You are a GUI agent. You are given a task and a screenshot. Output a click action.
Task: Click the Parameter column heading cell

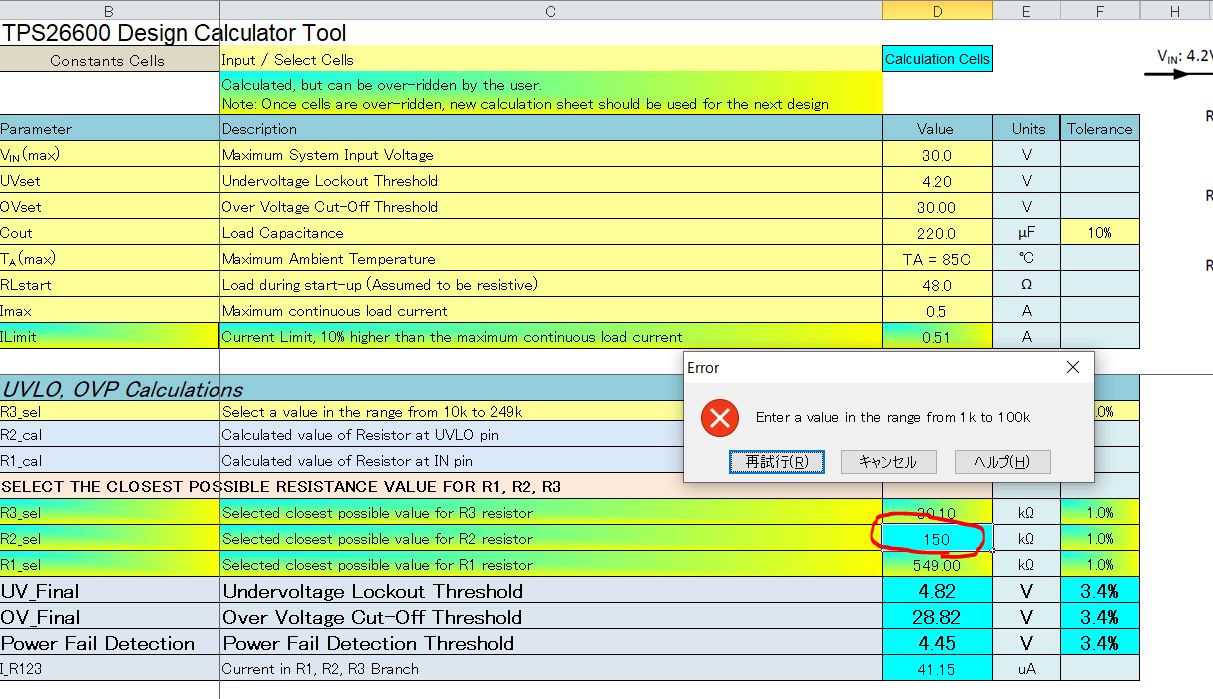[x=109, y=129]
